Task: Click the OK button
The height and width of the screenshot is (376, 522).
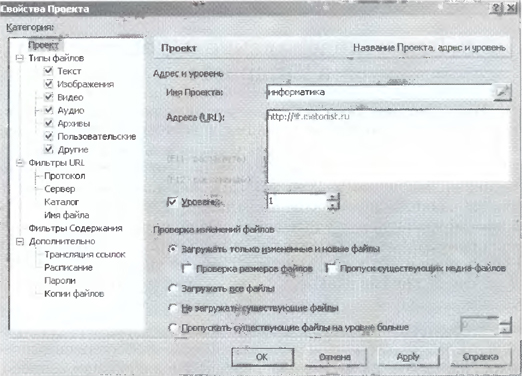Action: click(x=263, y=357)
